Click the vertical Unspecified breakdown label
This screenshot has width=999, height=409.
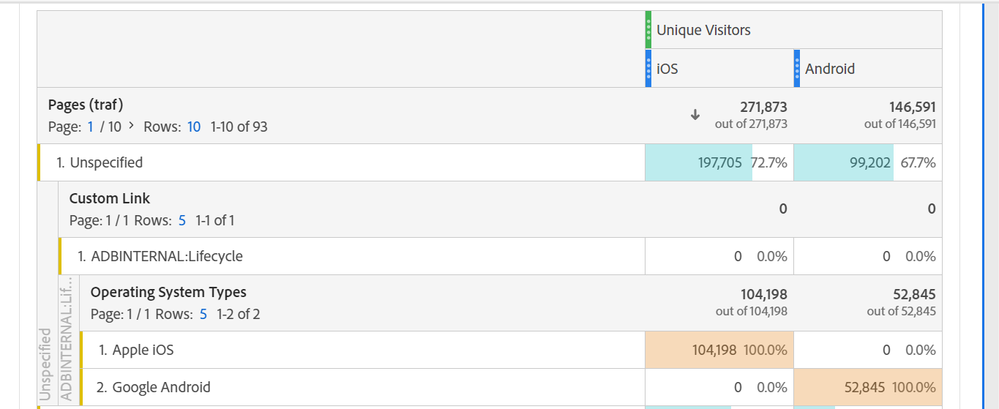pyautogui.click(x=45, y=364)
